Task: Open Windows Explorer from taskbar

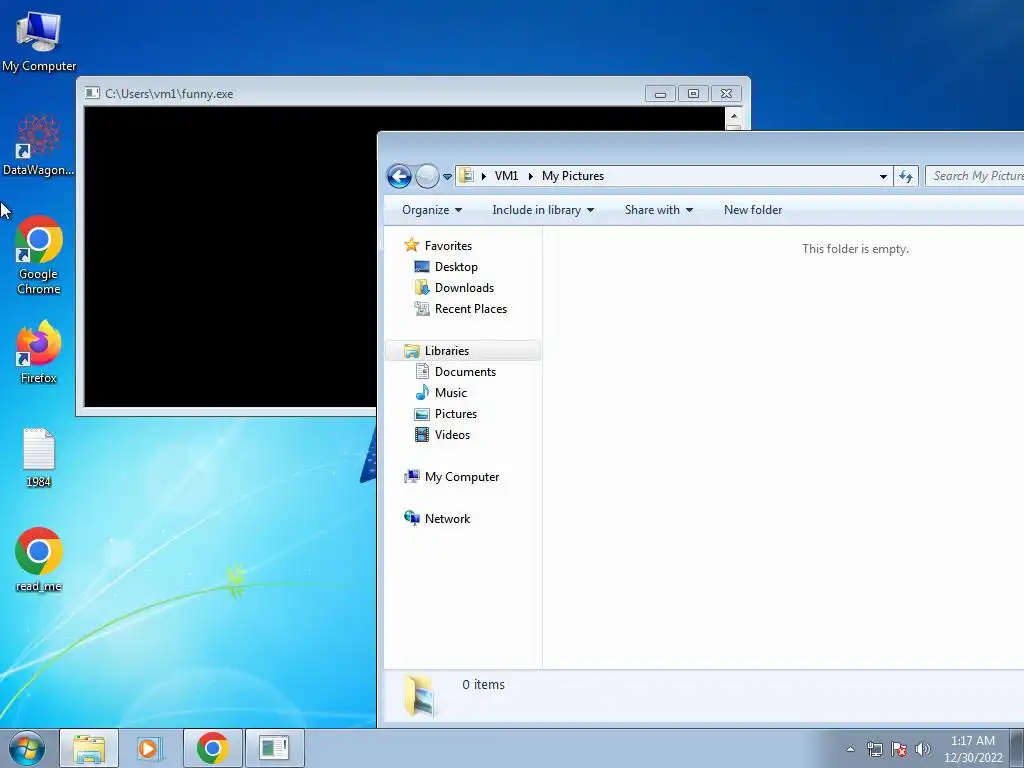Action: point(89,748)
